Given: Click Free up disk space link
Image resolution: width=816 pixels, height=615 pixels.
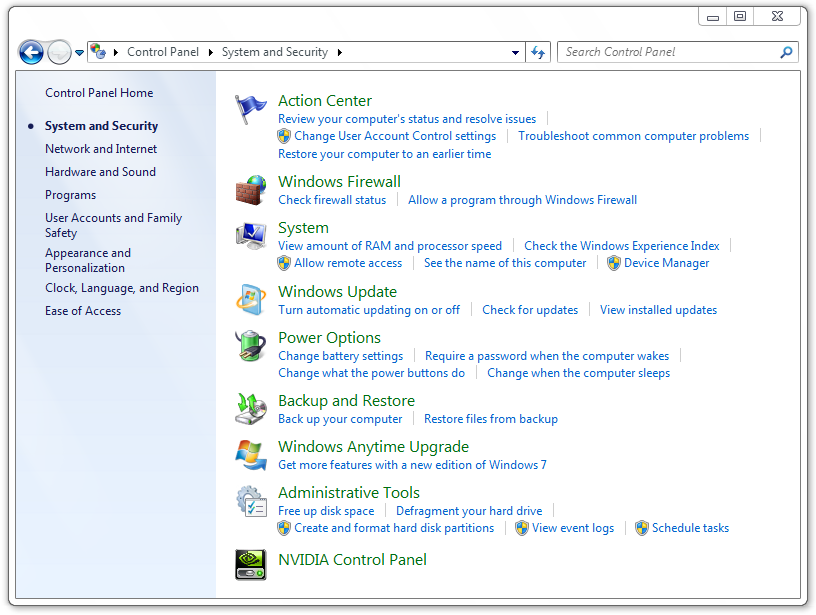Looking at the screenshot, I should (x=326, y=511).
